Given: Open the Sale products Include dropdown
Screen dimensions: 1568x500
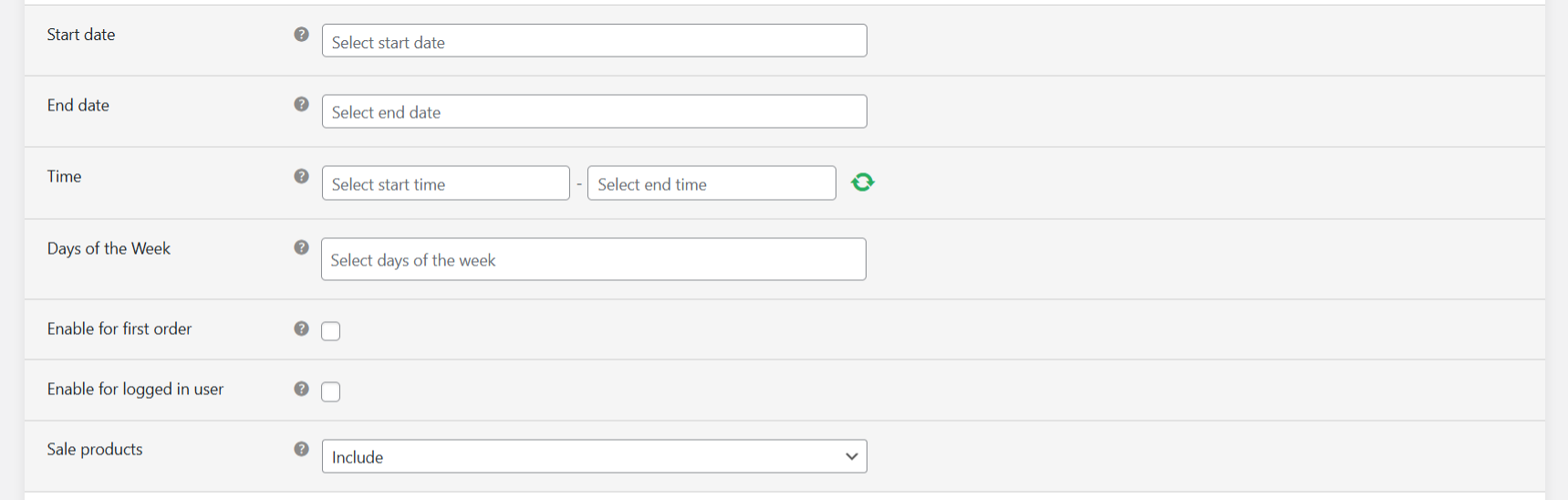Looking at the screenshot, I should click(595, 456).
